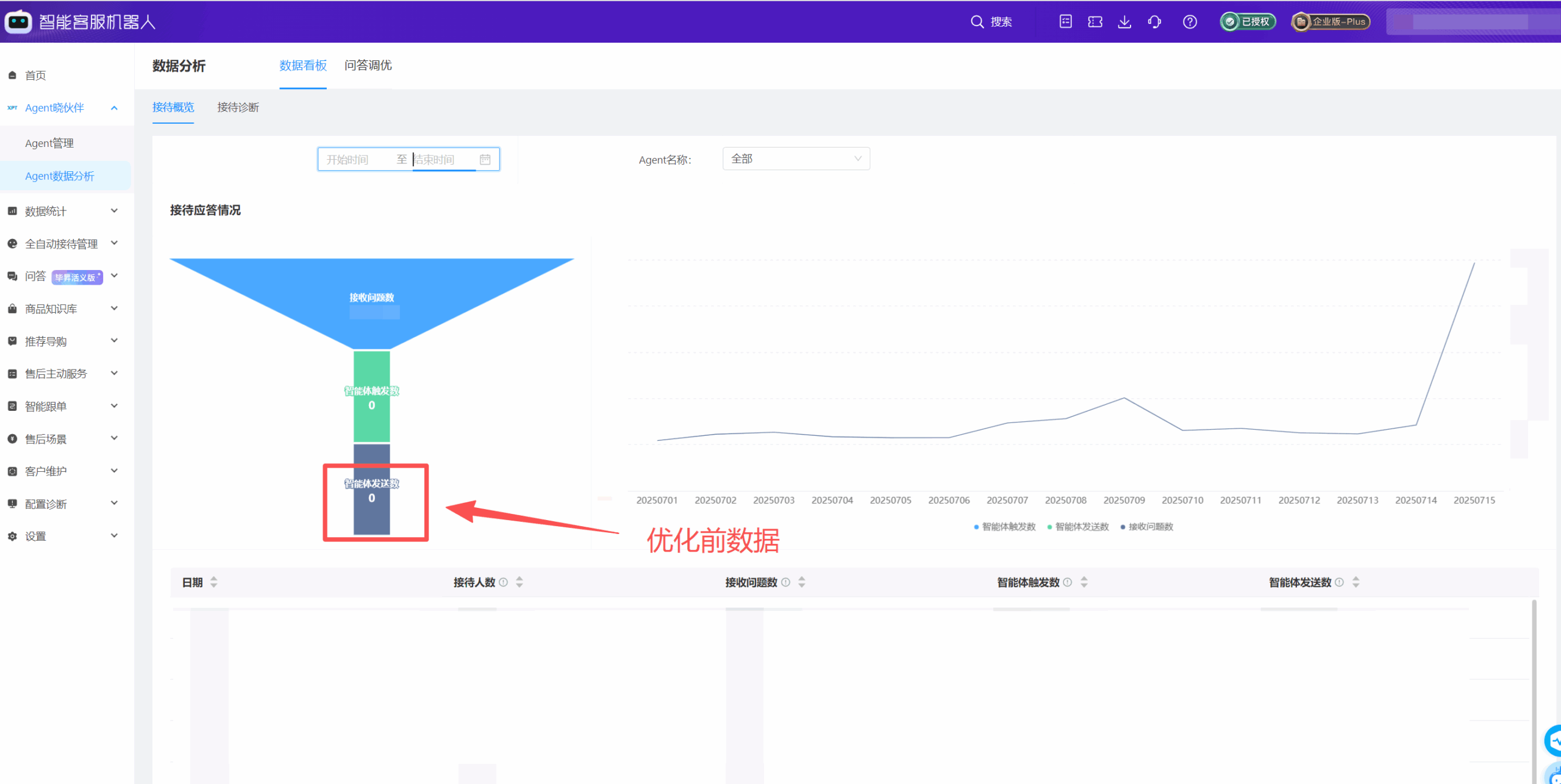
Task: Expand the 数据统计 sidebar menu
Action: pos(114,210)
